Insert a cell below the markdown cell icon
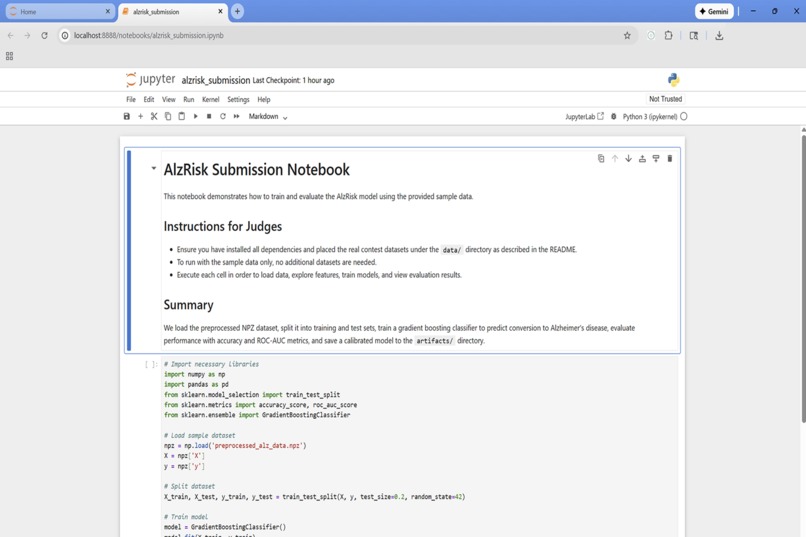Screen dimensions: 806x537 [656, 158]
